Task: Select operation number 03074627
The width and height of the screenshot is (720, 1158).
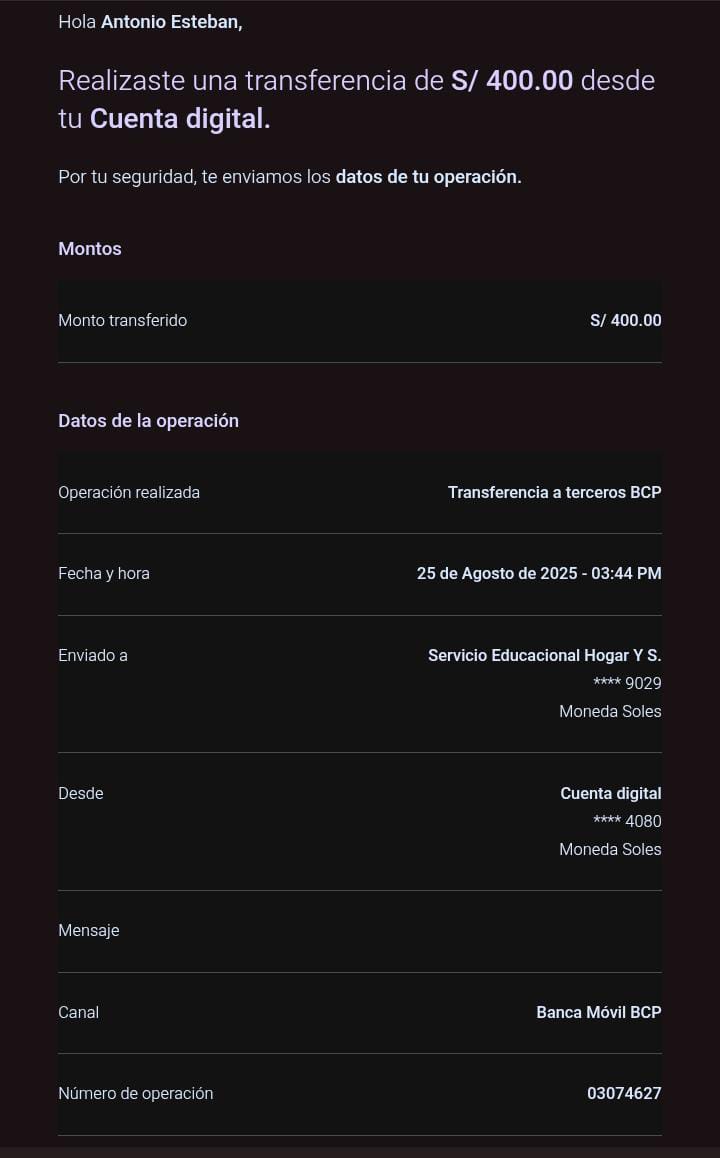Action: click(x=624, y=1094)
